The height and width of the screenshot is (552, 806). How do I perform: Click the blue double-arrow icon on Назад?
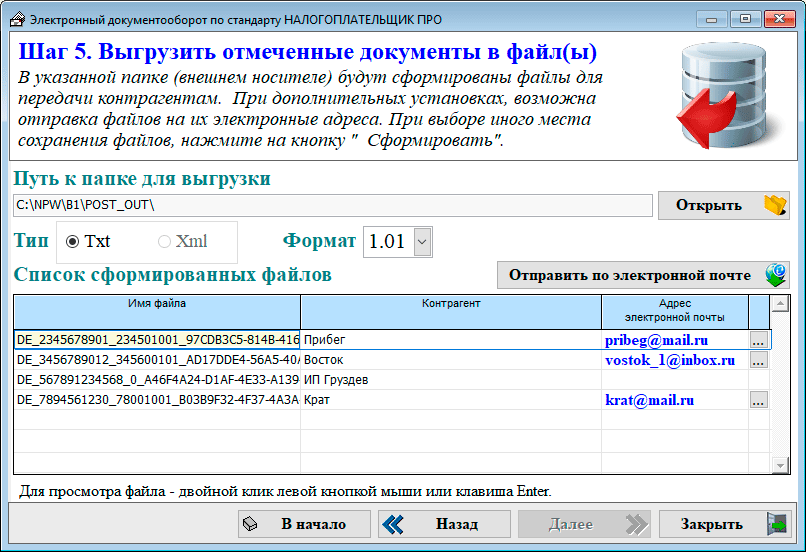394,524
